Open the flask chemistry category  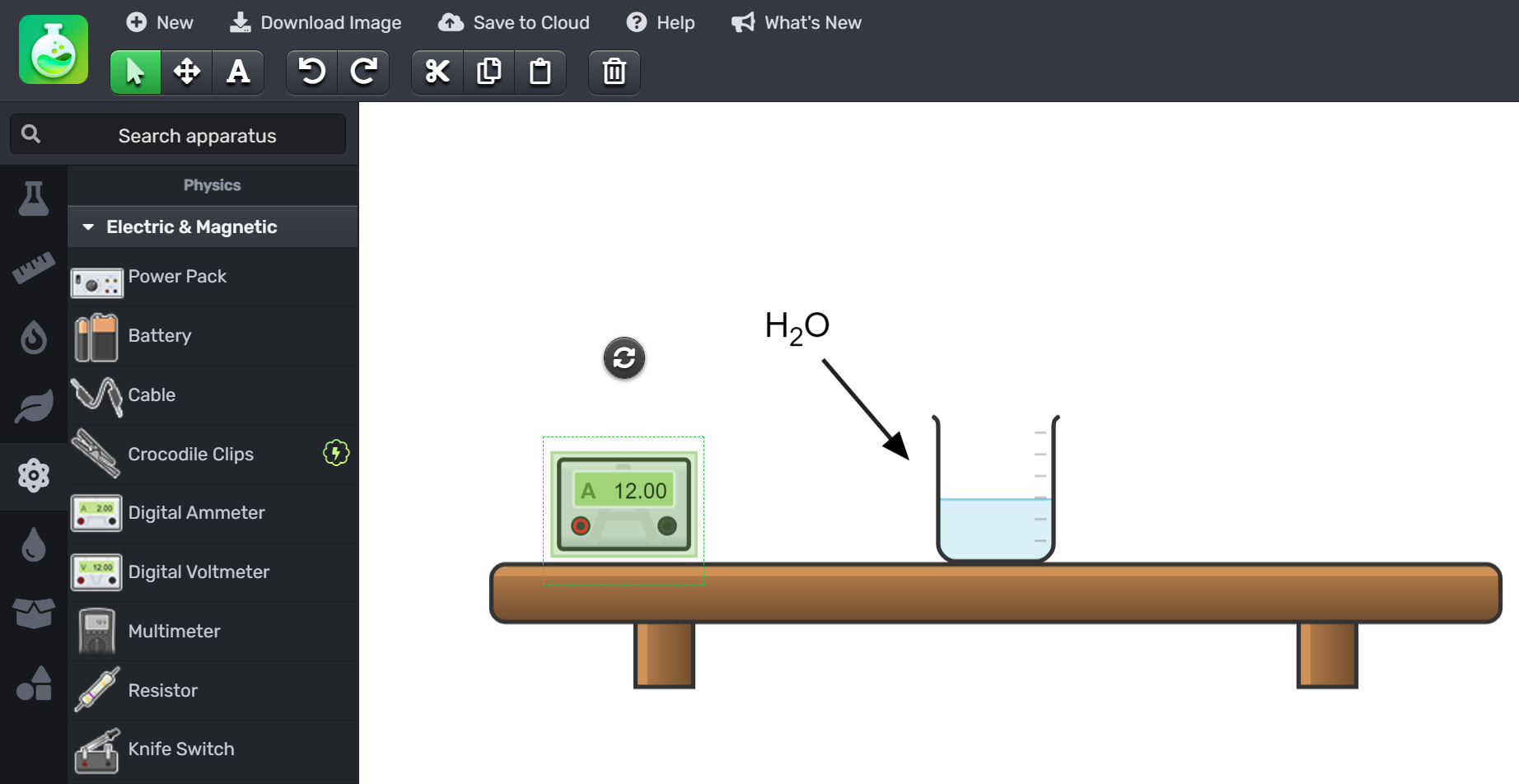click(x=34, y=198)
